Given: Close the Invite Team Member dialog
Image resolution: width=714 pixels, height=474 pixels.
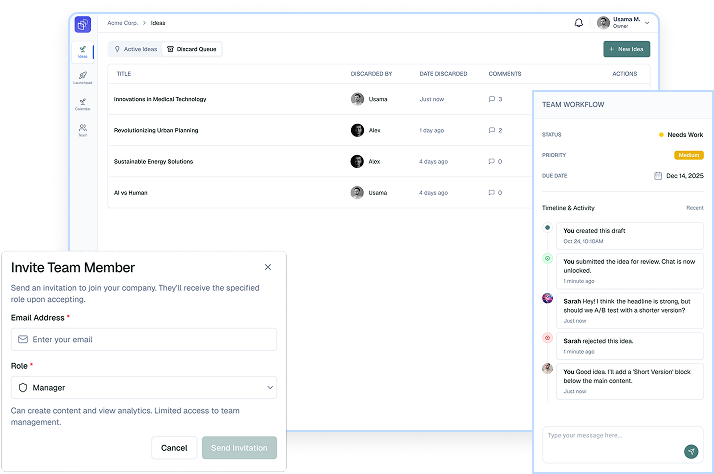Looking at the screenshot, I should point(268,267).
